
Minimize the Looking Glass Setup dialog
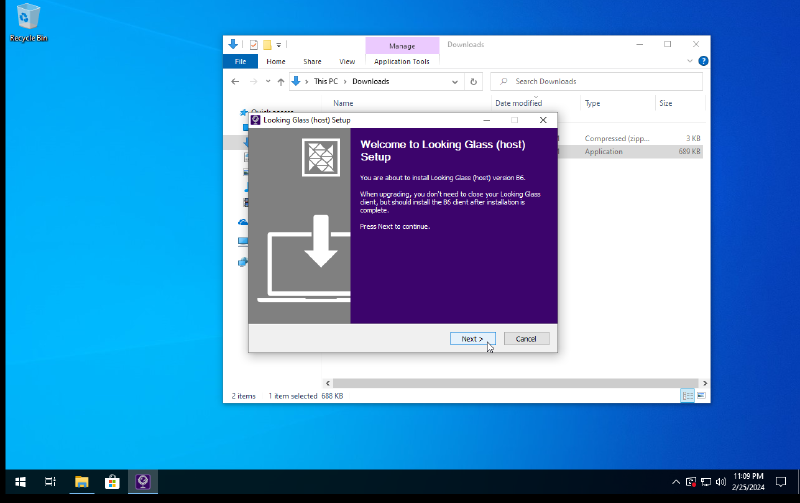487,120
